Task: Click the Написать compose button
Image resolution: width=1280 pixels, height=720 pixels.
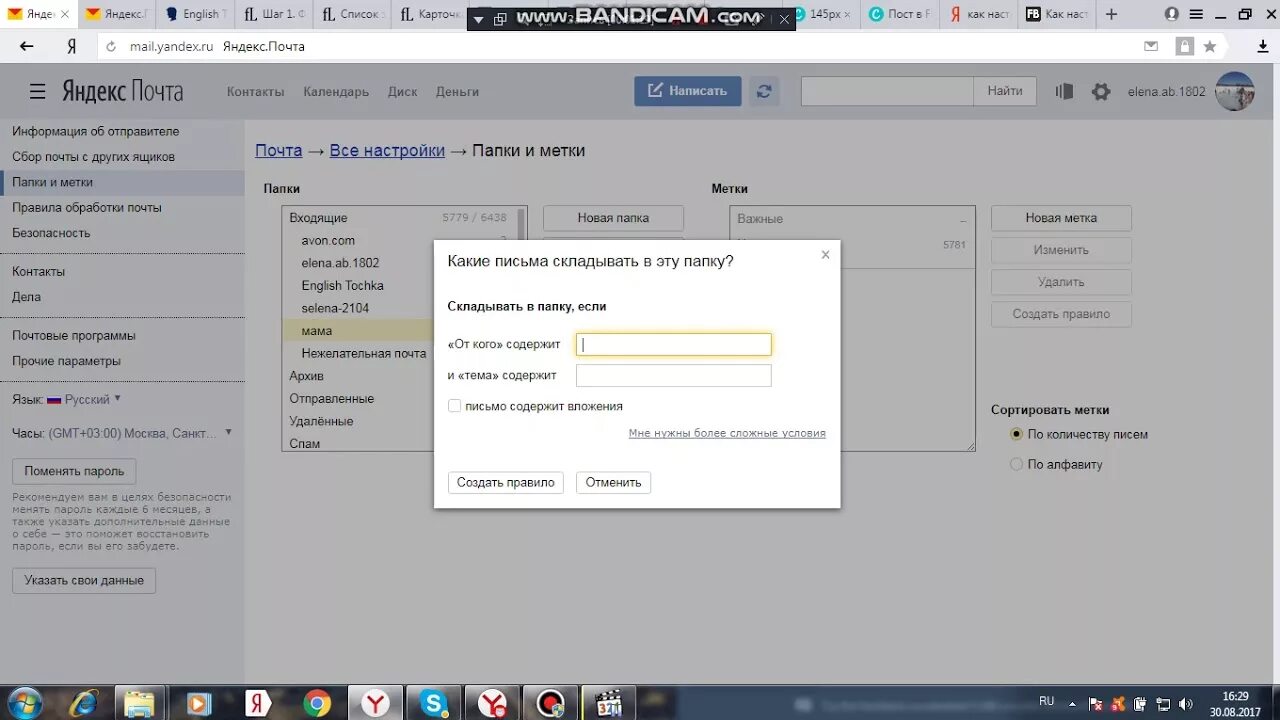Action: [687, 91]
